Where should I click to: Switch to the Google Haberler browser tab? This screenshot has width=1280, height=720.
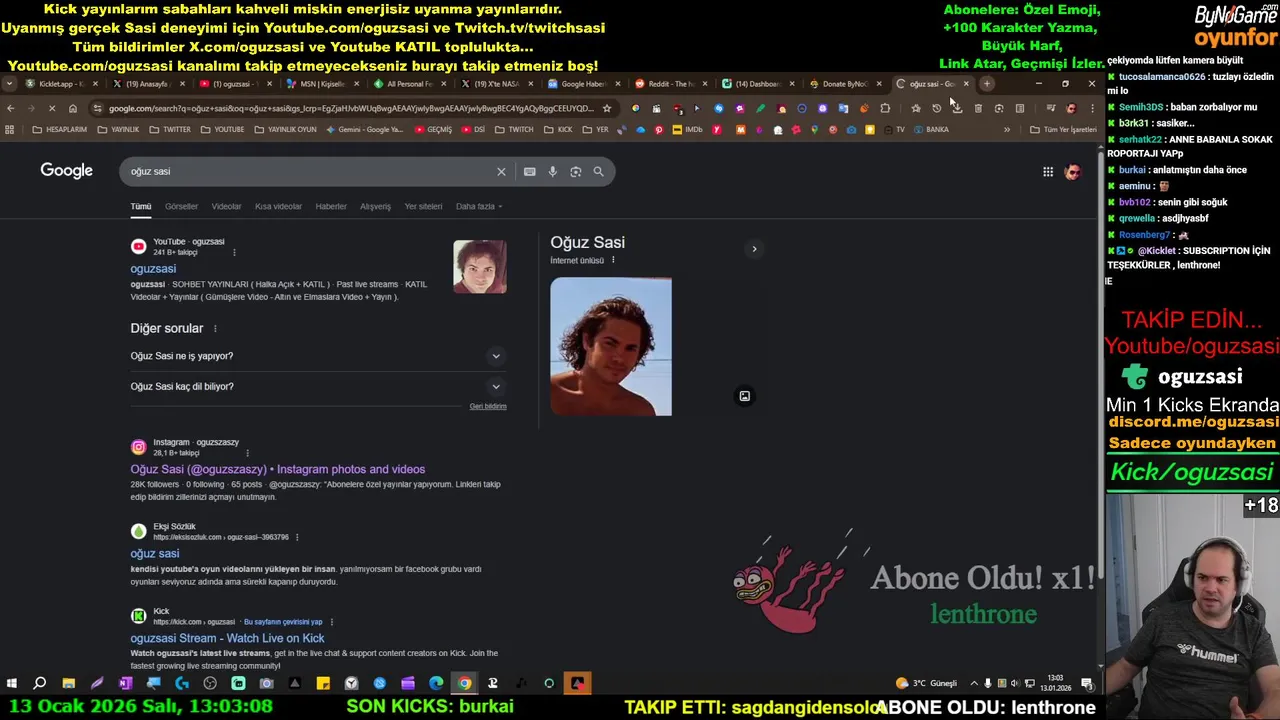pos(583,84)
